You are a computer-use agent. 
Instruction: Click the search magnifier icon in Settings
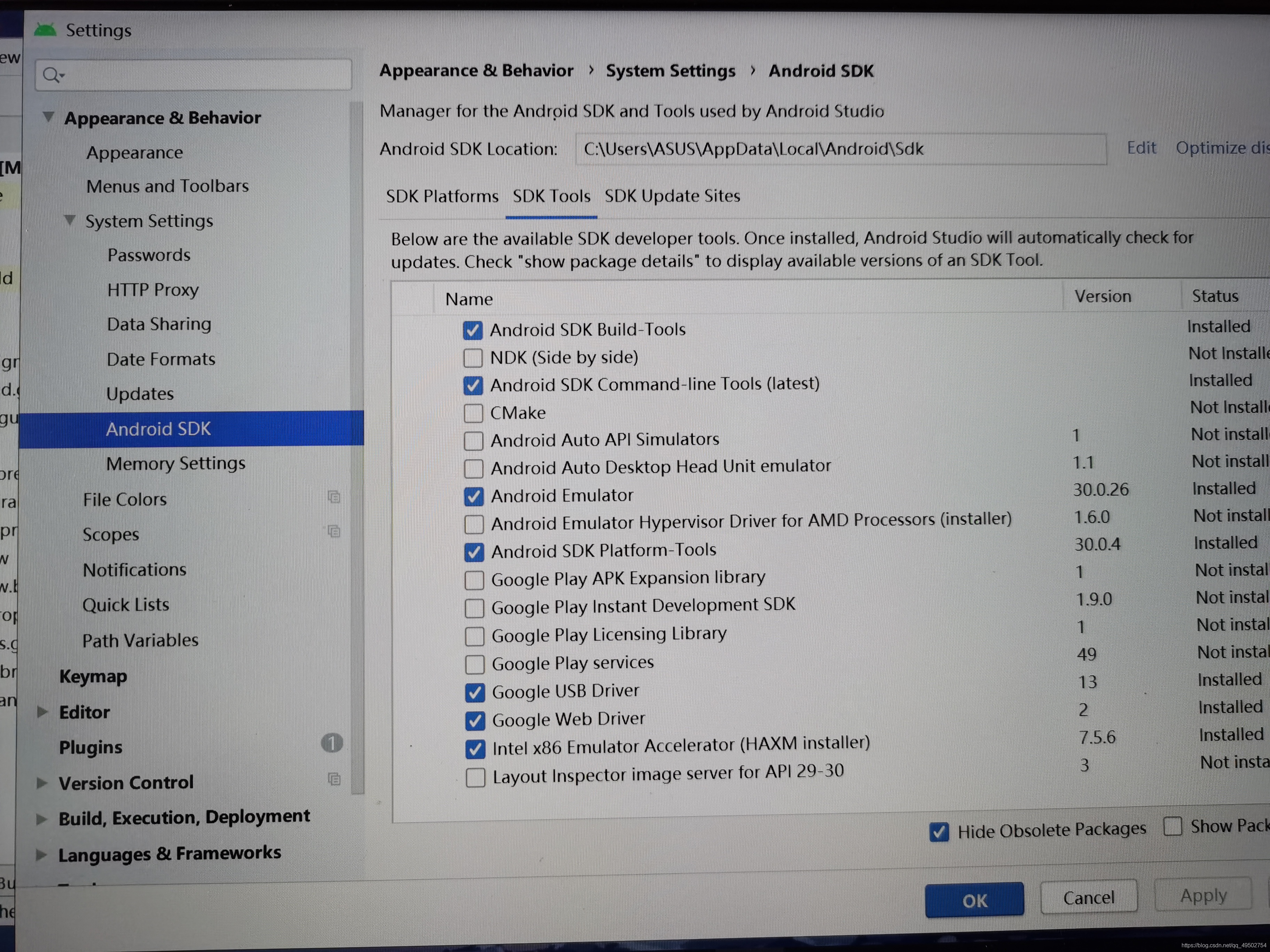(53, 75)
